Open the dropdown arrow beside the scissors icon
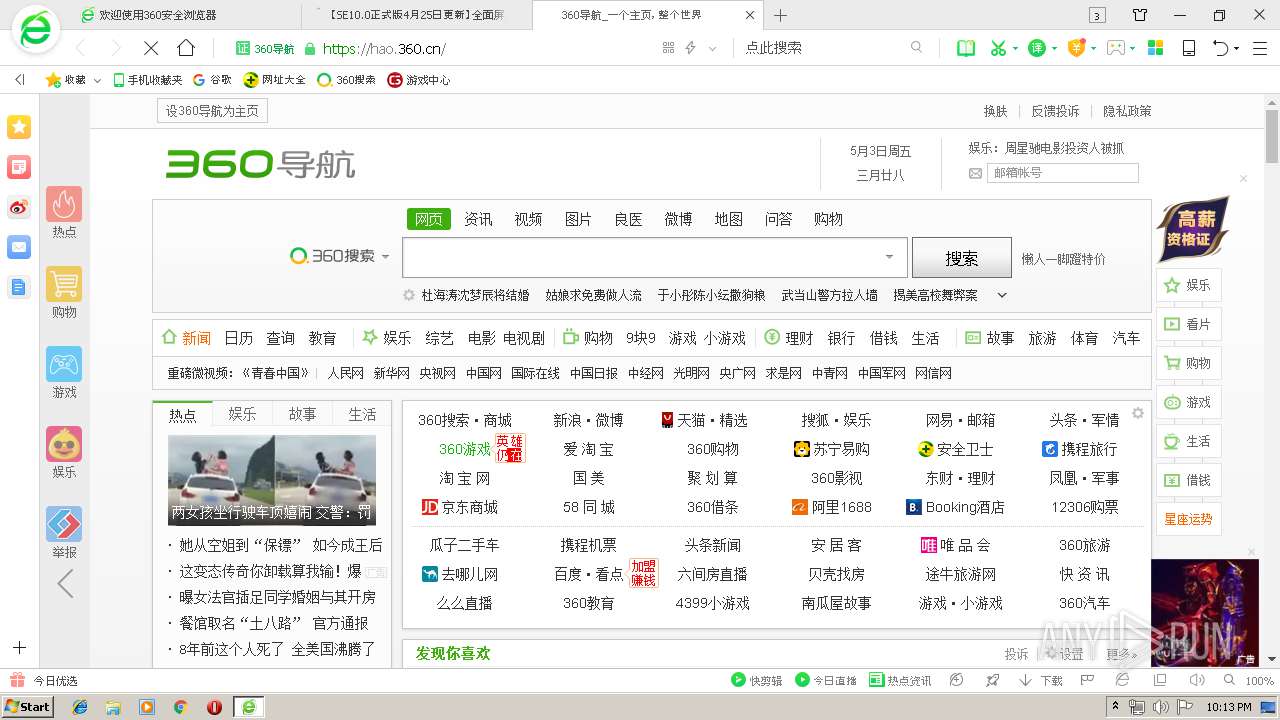The width and height of the screenshot is (1280, 720). [x=1015, y=48]
